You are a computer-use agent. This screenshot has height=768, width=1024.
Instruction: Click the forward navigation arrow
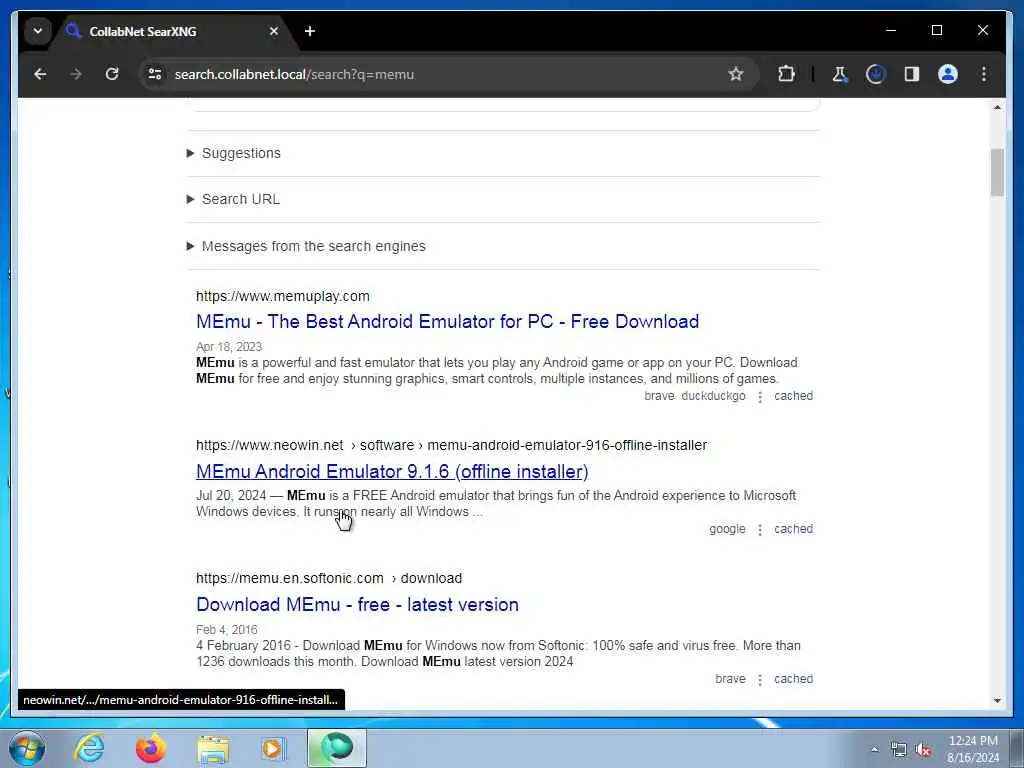coord(76,74)
